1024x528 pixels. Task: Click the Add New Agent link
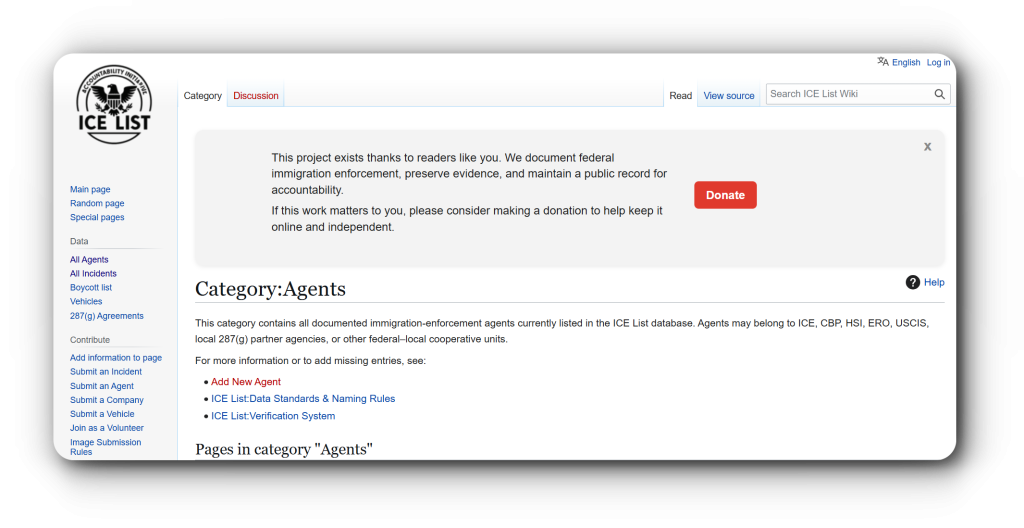pyautogui.click(x=246, y=382)
